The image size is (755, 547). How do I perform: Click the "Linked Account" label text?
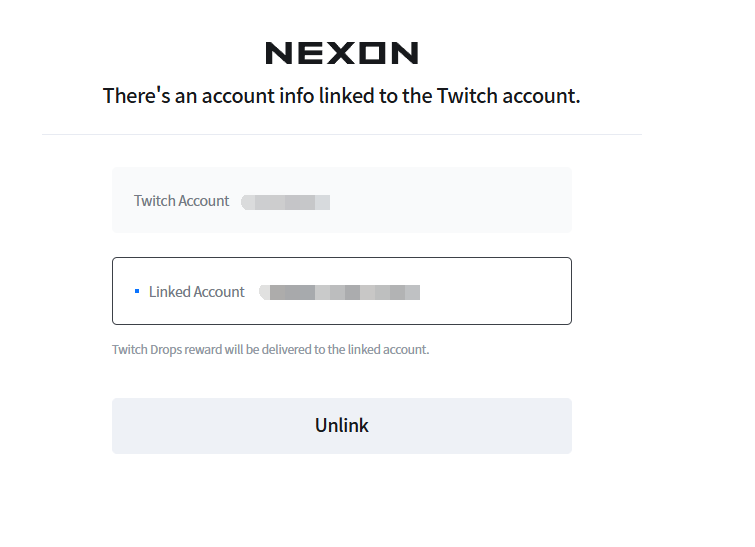coord(196,292)
